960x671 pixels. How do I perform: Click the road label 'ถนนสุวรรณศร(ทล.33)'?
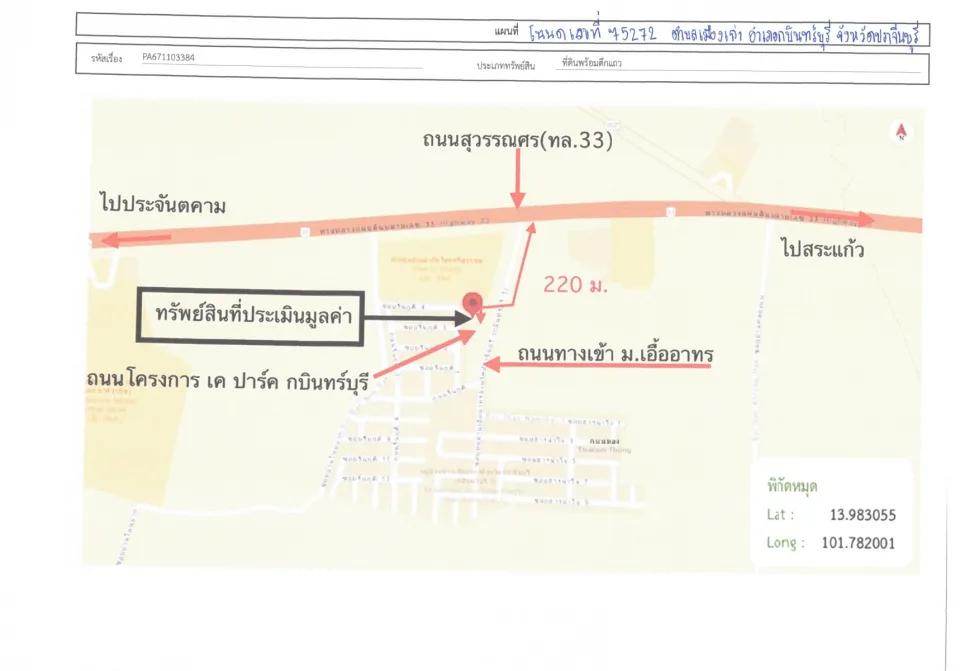point(517,140)
